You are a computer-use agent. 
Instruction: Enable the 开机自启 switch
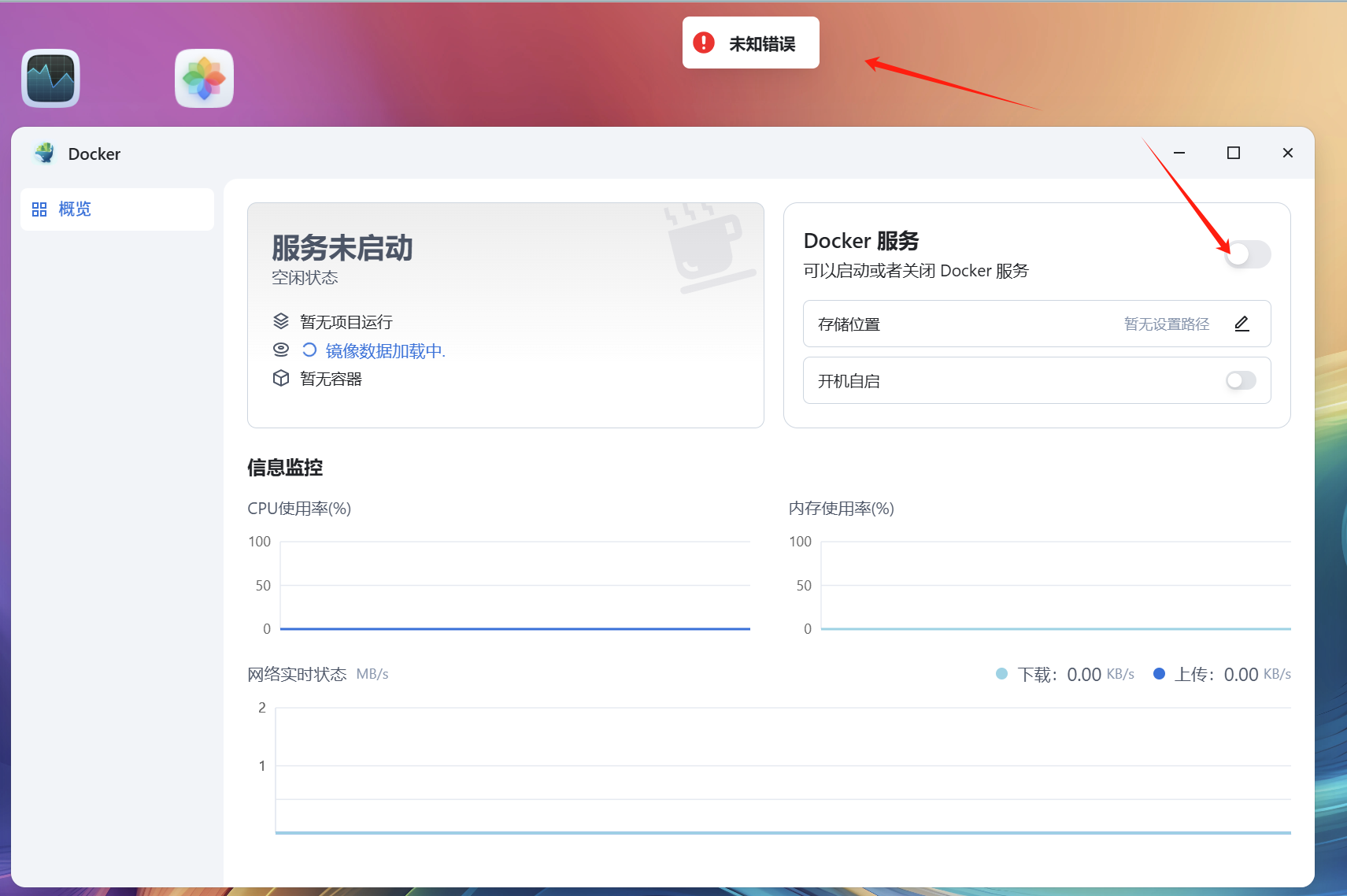click(1241, 380)
